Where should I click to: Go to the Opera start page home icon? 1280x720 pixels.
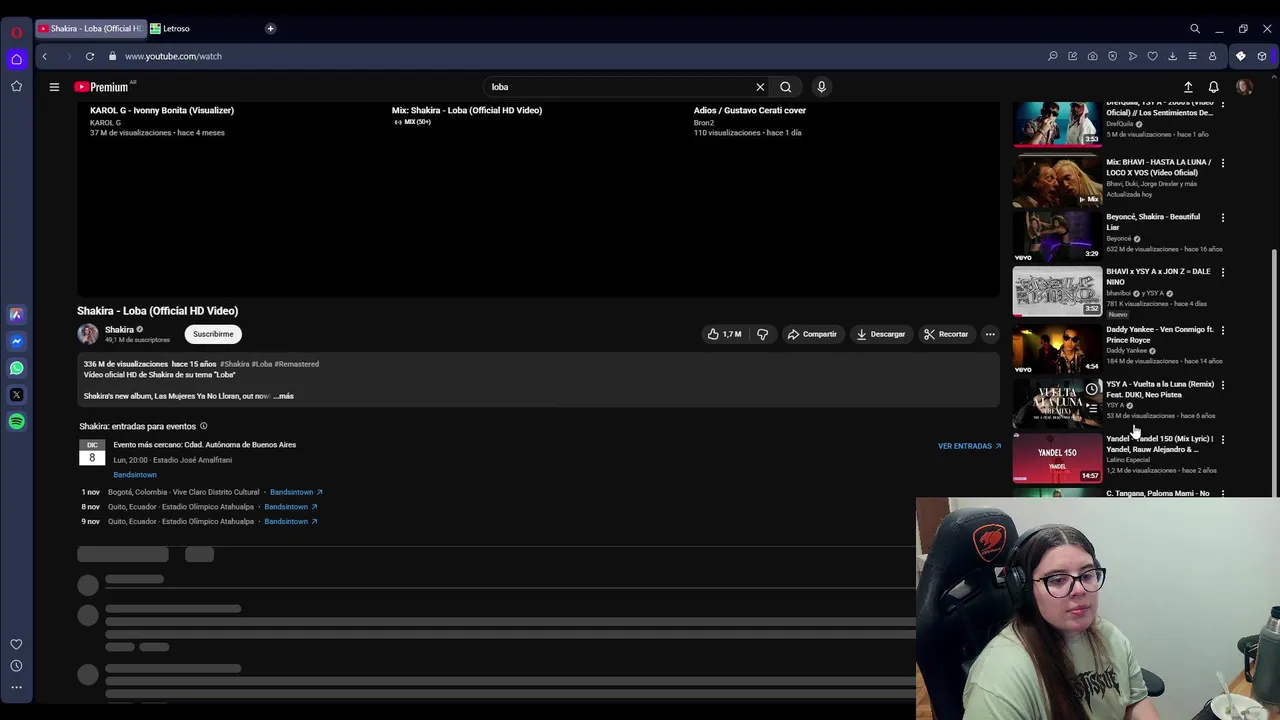pyautogui.click(x=16, y=59)
